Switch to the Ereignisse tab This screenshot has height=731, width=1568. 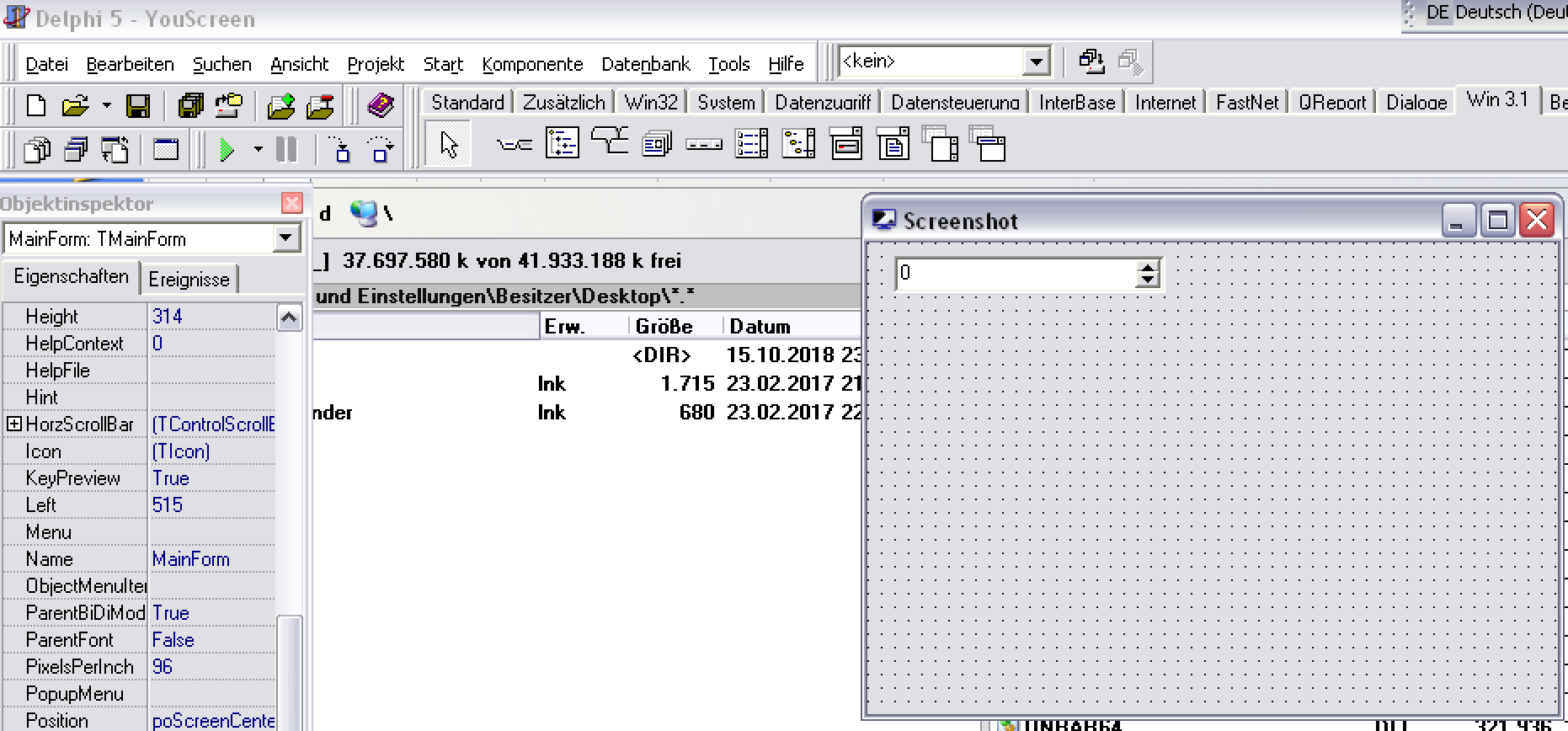pyautogui.click(x=189, y=280)
